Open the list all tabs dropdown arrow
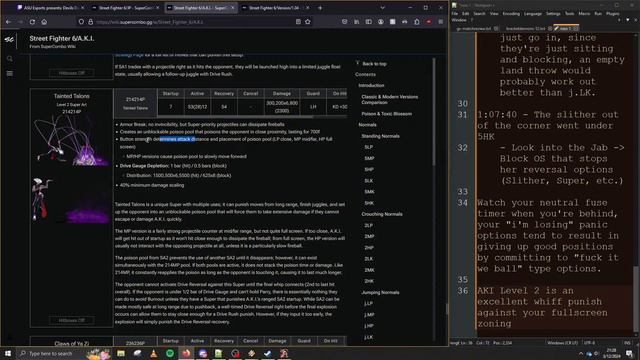 click(382, 8)
